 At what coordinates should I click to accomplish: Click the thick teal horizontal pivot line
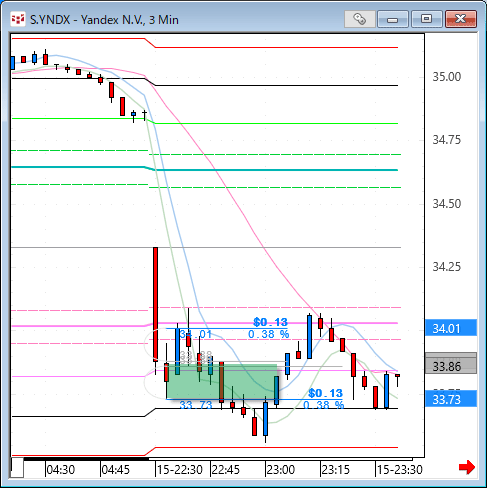205,169
